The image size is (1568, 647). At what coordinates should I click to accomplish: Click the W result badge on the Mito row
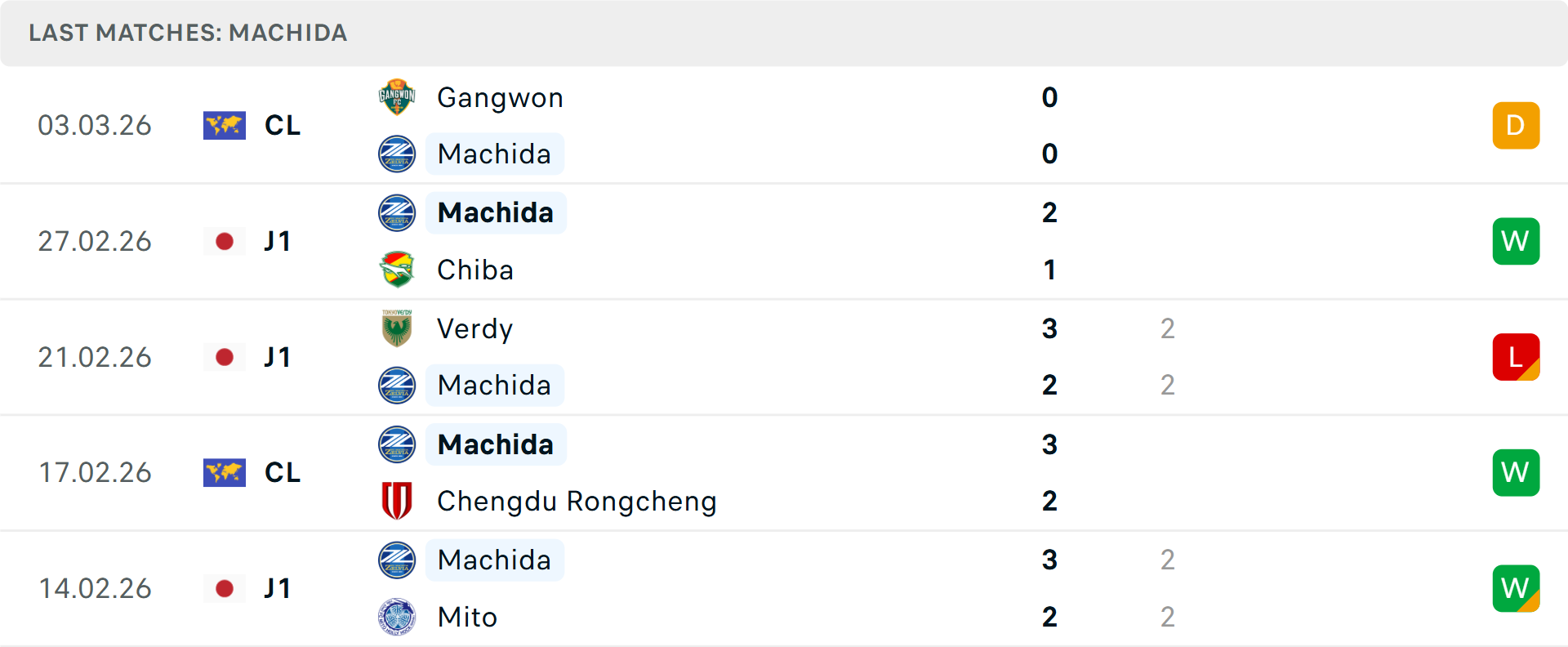coord(1516,588)
